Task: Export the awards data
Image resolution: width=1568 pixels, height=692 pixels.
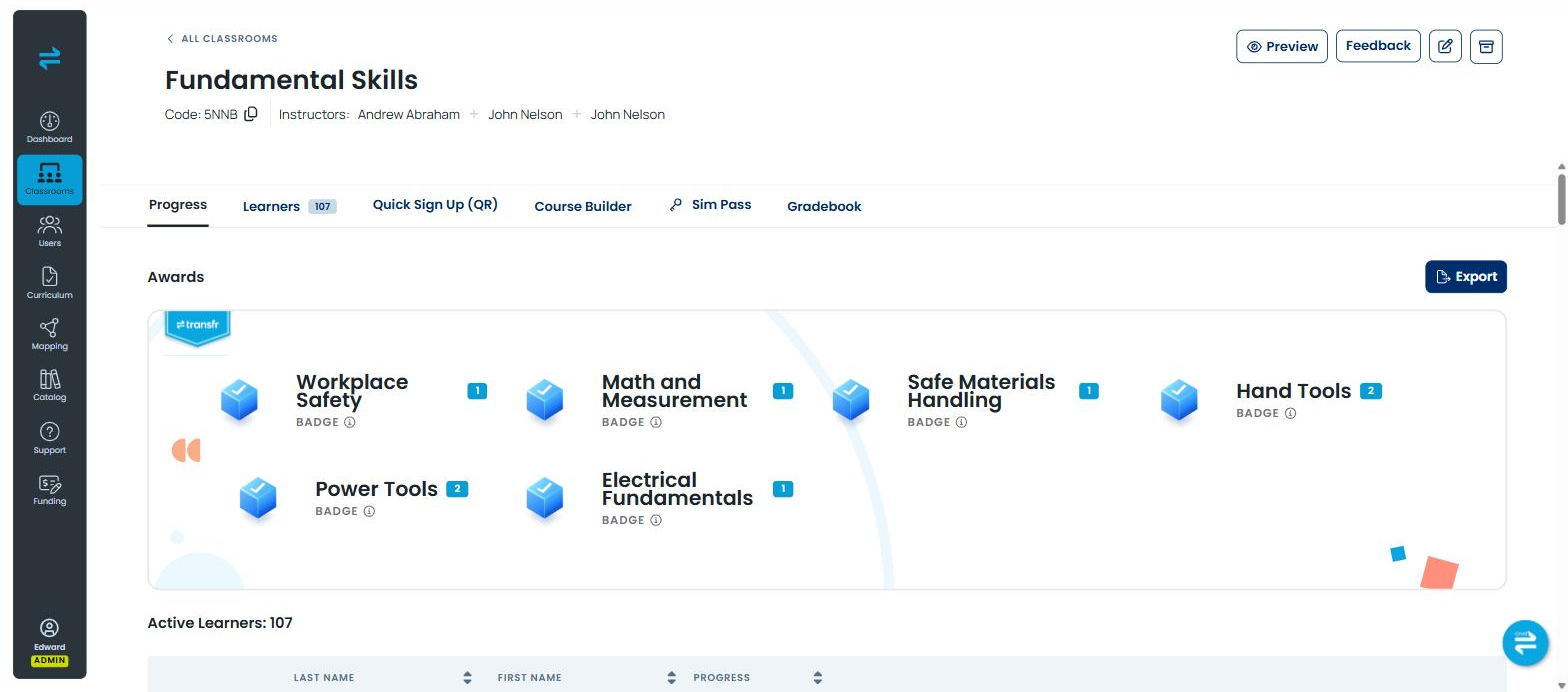Action: pyautogui.click(x=1466, y=277)
